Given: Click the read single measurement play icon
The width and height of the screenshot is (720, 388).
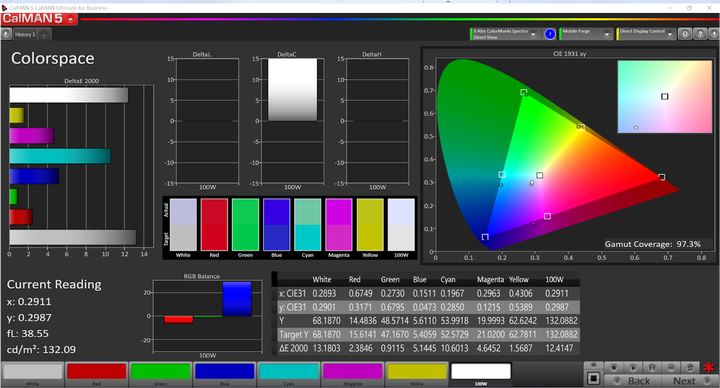Looking at the screenshot, I should point(633,367).
